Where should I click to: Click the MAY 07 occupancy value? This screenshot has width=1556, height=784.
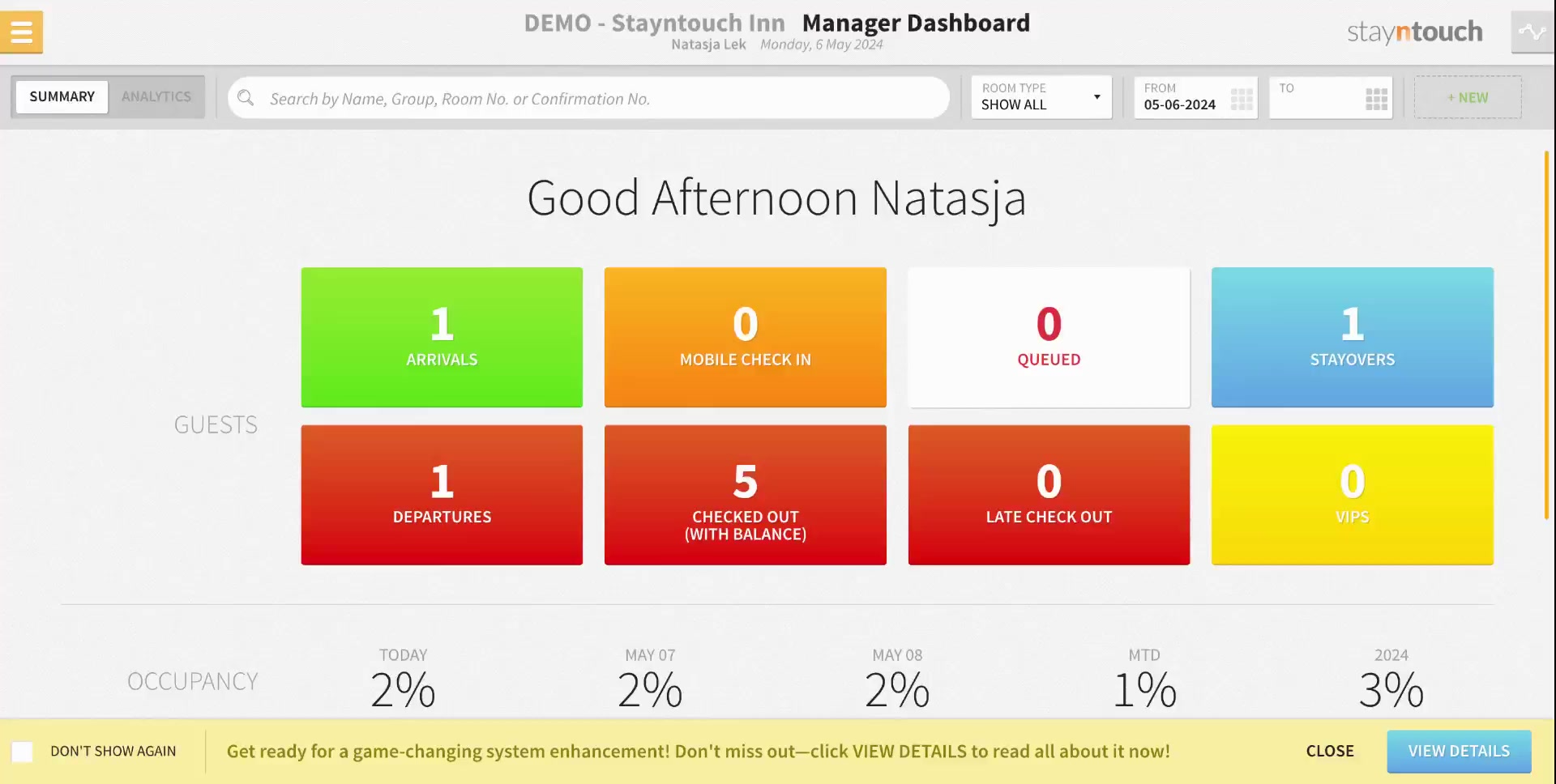click(650, 690)
